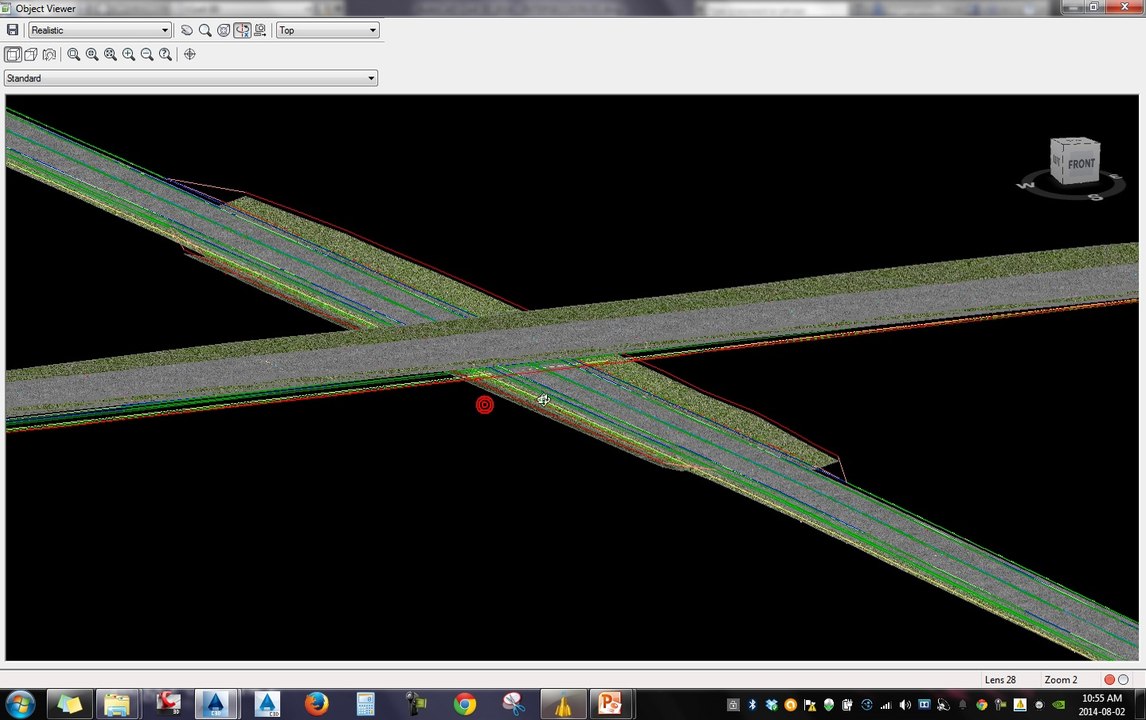1146x720 pixels.
Task: Open PowerPoint from the taskbar
Action: [610, 704]
